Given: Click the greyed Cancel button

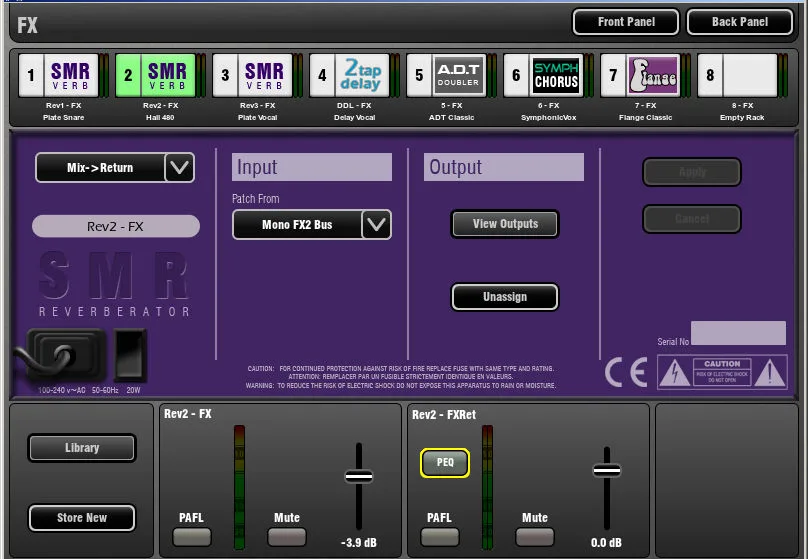Looking at the screenshot, I should pyautogui.click(x=692, y=219).
